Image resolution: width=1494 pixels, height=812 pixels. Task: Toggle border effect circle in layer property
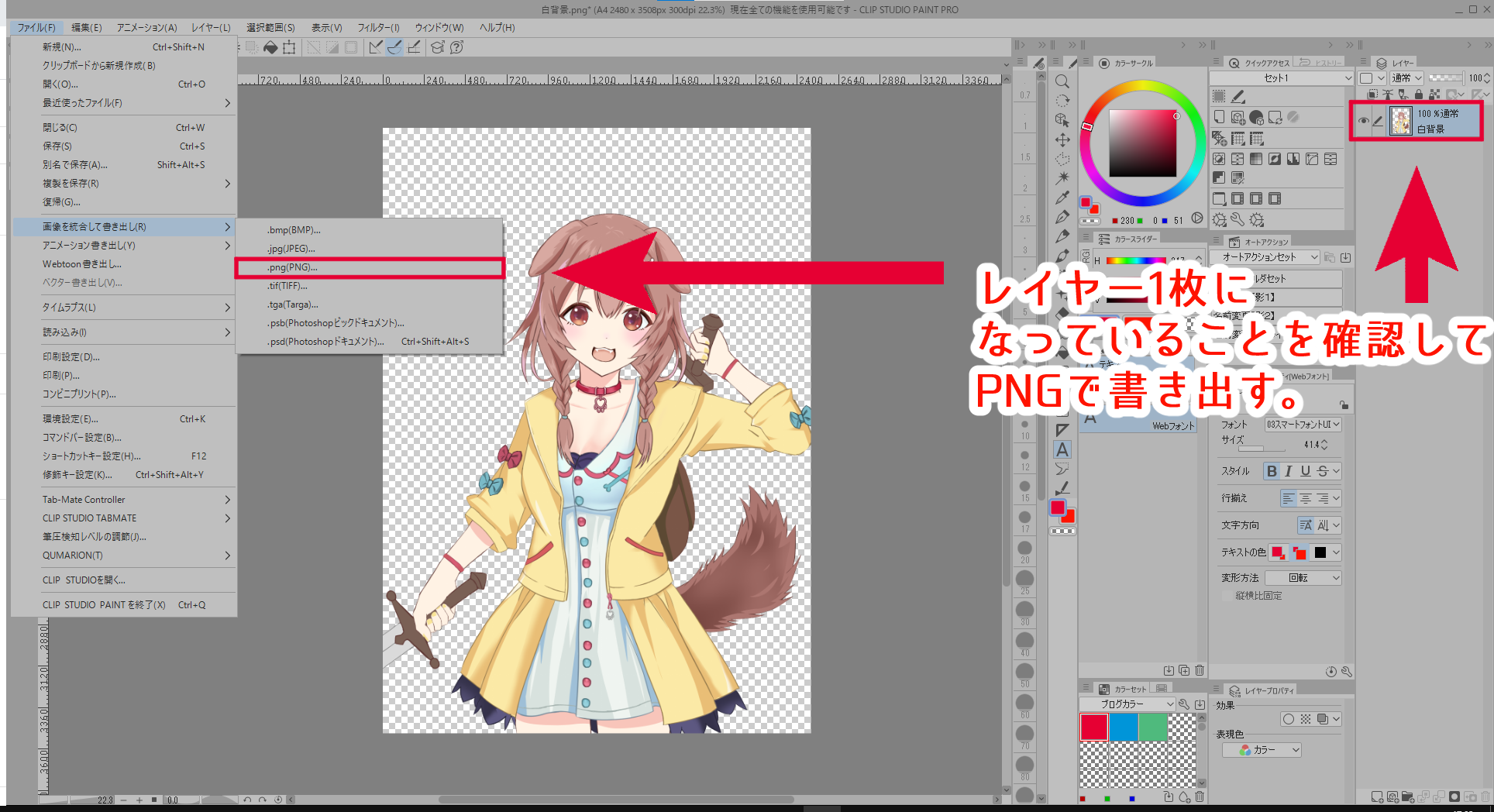pyautogui.click(x=1289, y=719)
